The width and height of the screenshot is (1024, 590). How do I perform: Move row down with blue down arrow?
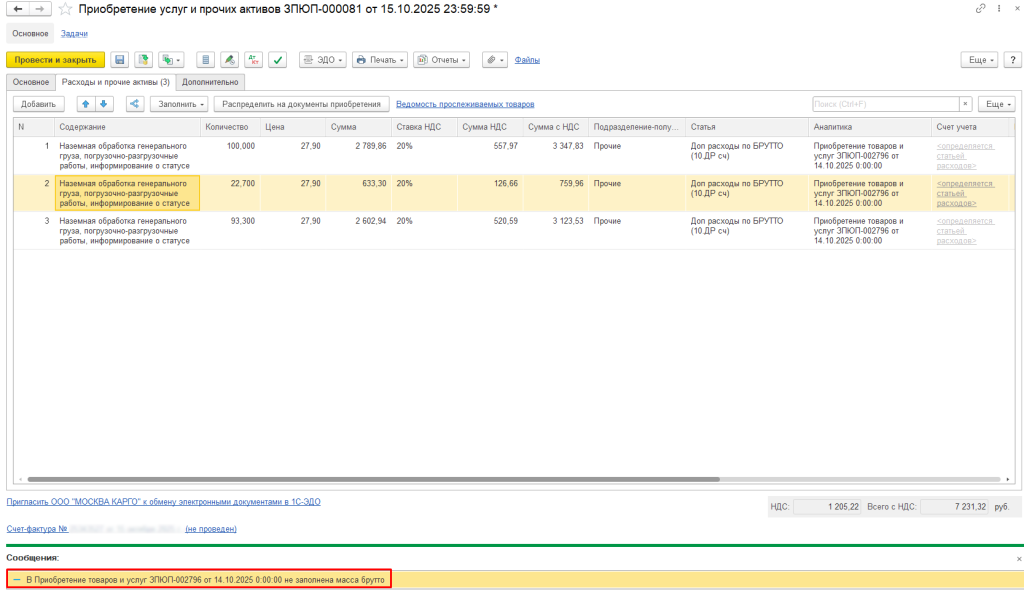pyautogui.click(x=103, y=104)
